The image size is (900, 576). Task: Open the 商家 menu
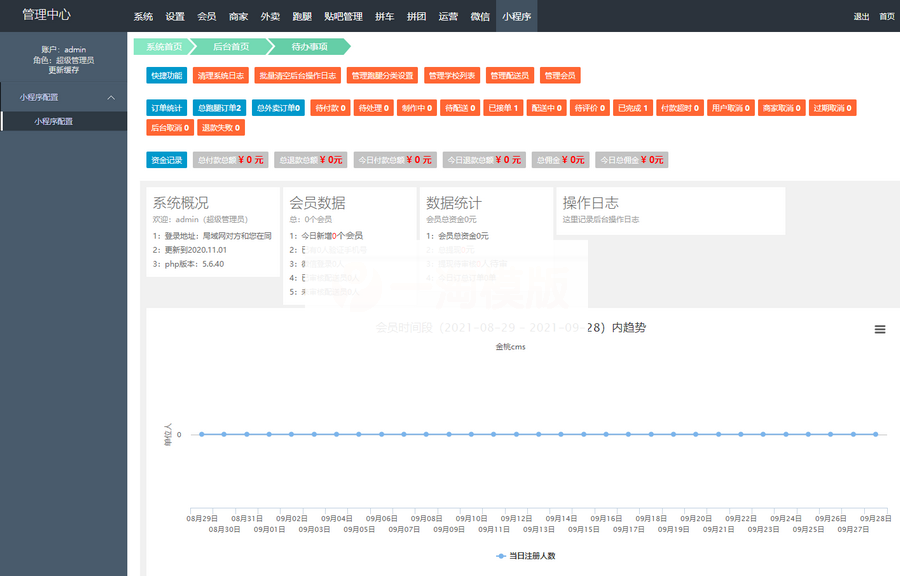tap(240, 16)
